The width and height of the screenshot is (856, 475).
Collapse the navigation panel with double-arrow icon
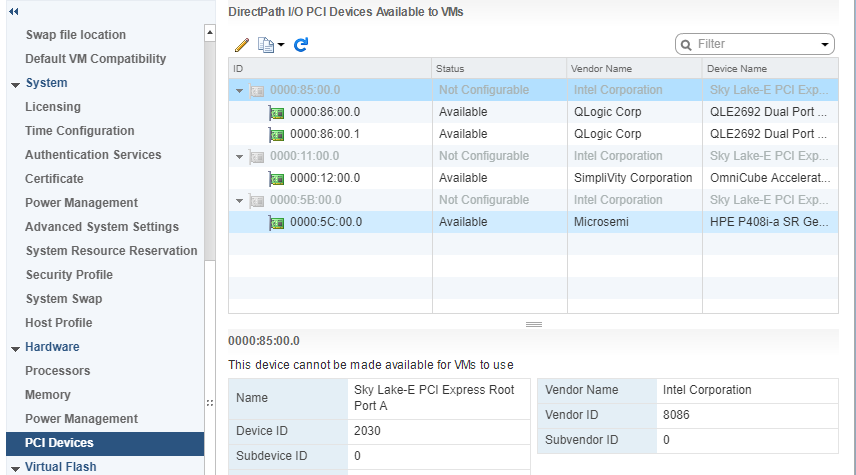coord(14,11)
